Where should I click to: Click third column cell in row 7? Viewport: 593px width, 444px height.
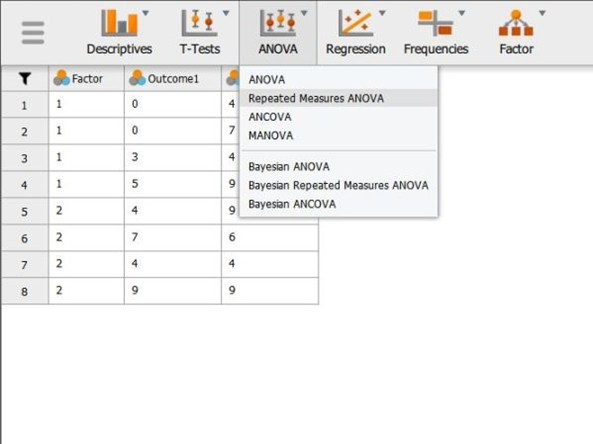click(x=270, y=264)
